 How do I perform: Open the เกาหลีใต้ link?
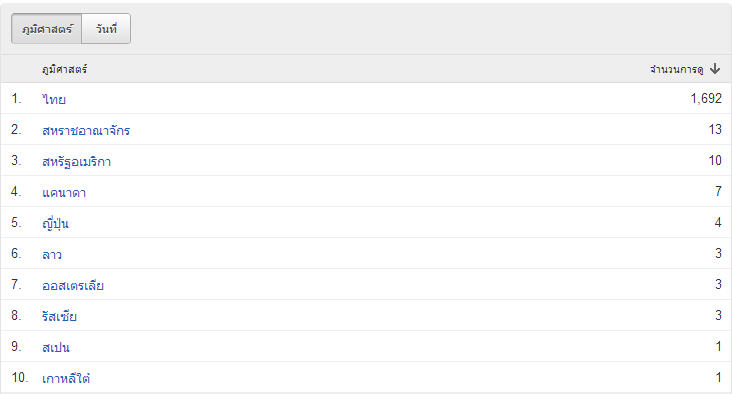tap(66, 378)
